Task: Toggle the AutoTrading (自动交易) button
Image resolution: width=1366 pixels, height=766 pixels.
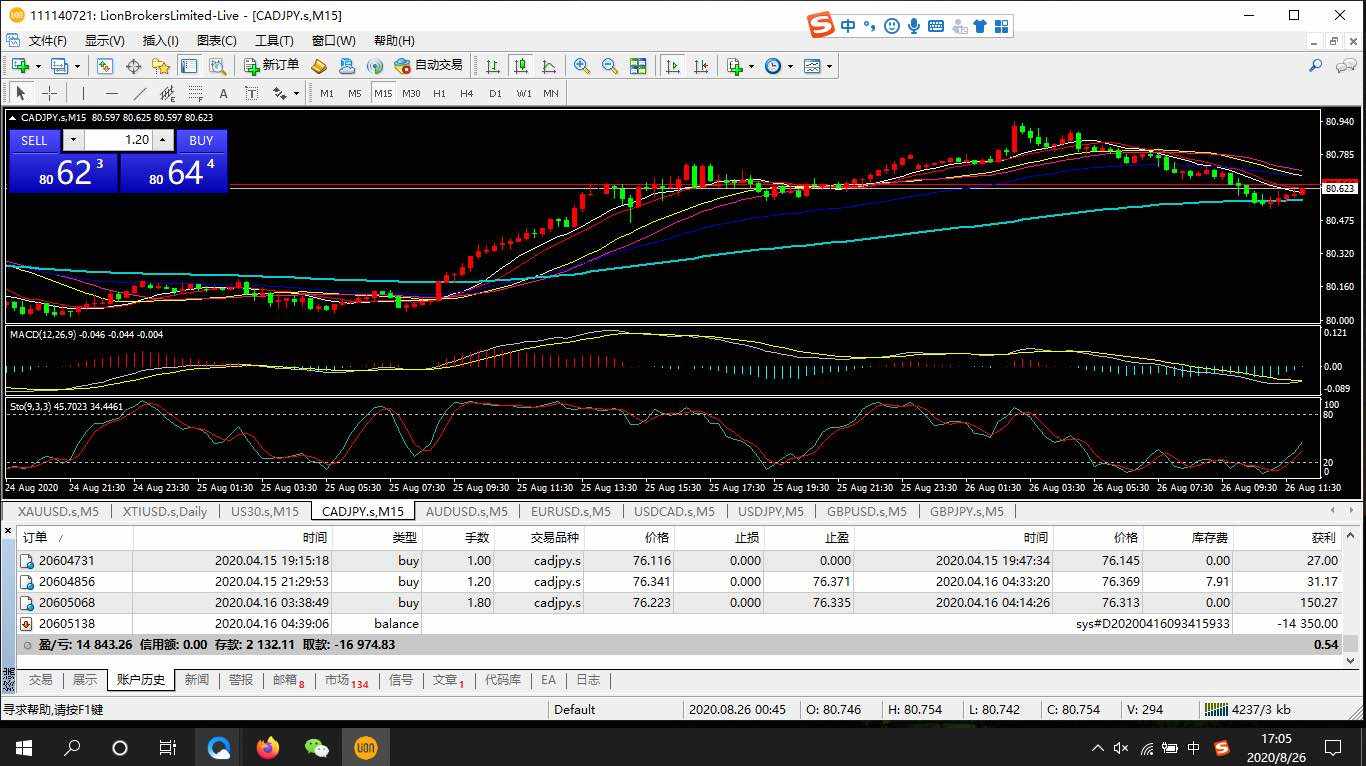Action: pyautogui.click(x=429, y=66)
